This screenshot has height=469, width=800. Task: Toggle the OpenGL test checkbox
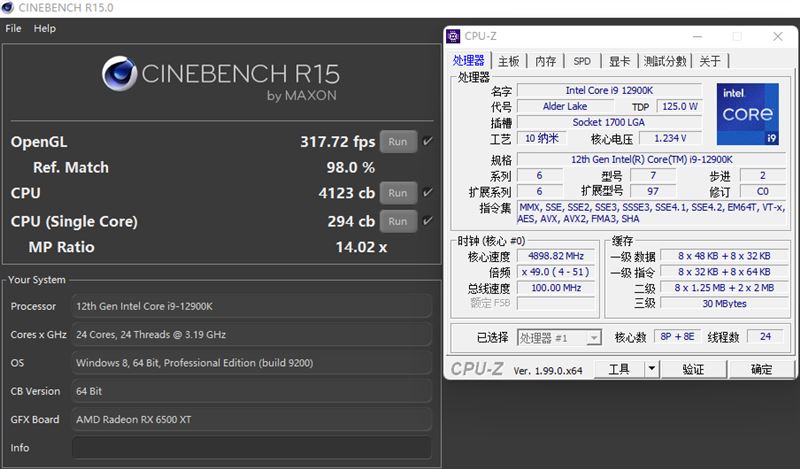428,142
